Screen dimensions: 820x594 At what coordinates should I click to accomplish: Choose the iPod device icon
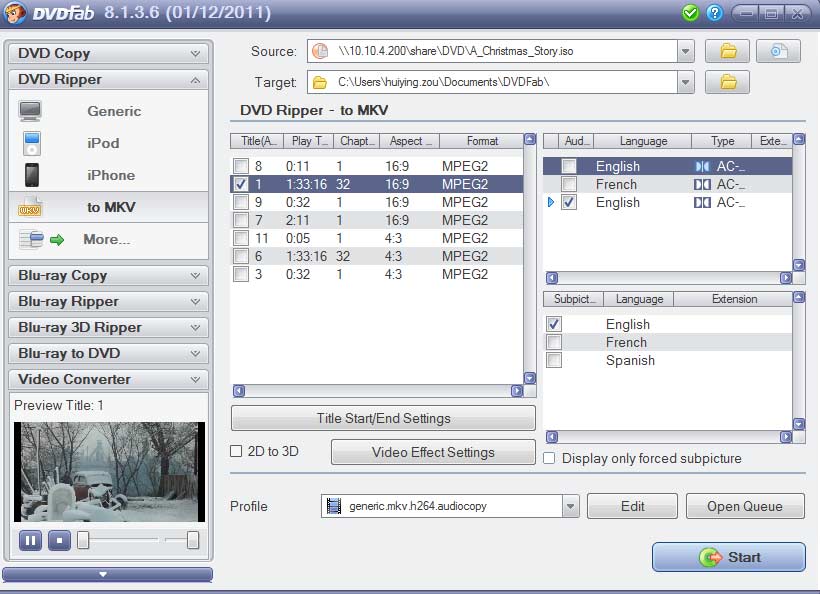[x=31, y=143]
